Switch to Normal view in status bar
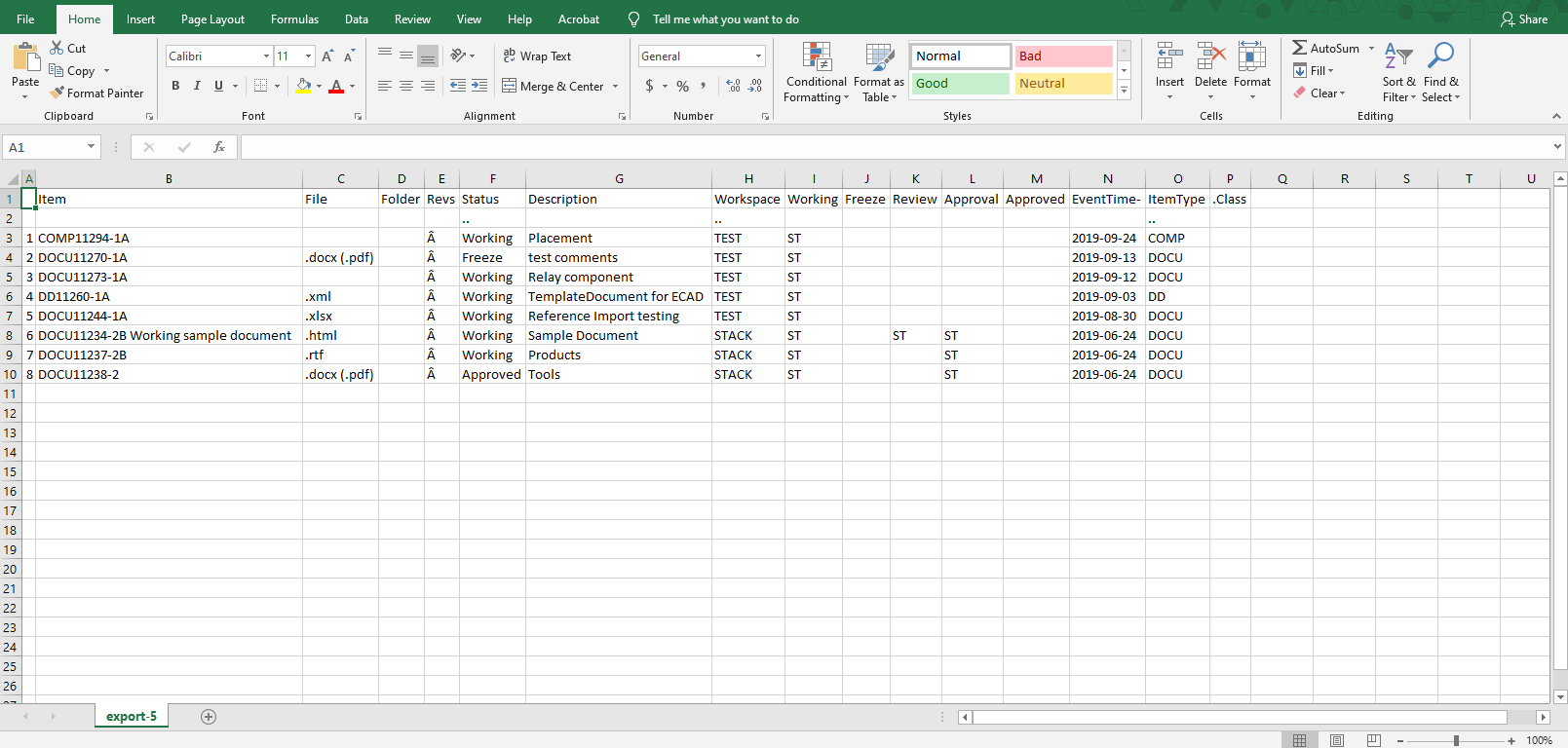 1299,741
